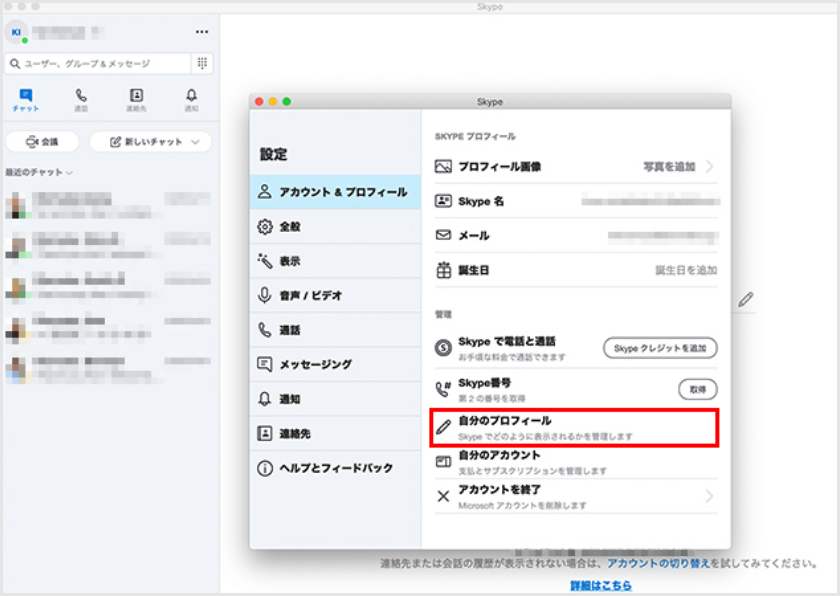
Task: Open the プロフィール画像 row
Action: 575,167
